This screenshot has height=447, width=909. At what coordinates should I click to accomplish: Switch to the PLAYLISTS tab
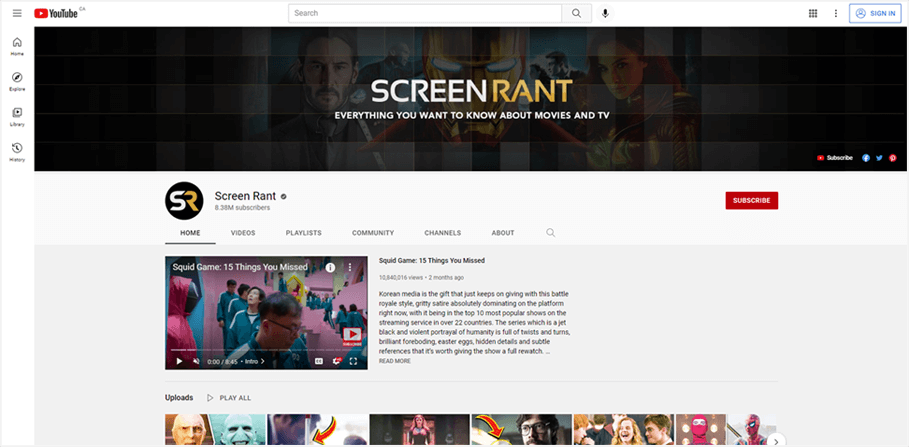[304, 232]
